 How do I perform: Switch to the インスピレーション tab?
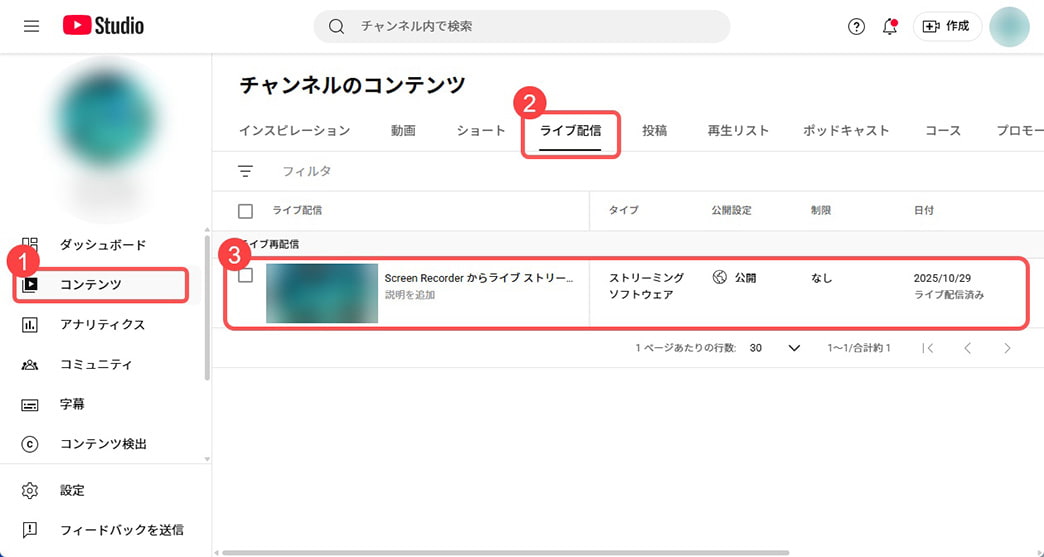coord(294,130)
